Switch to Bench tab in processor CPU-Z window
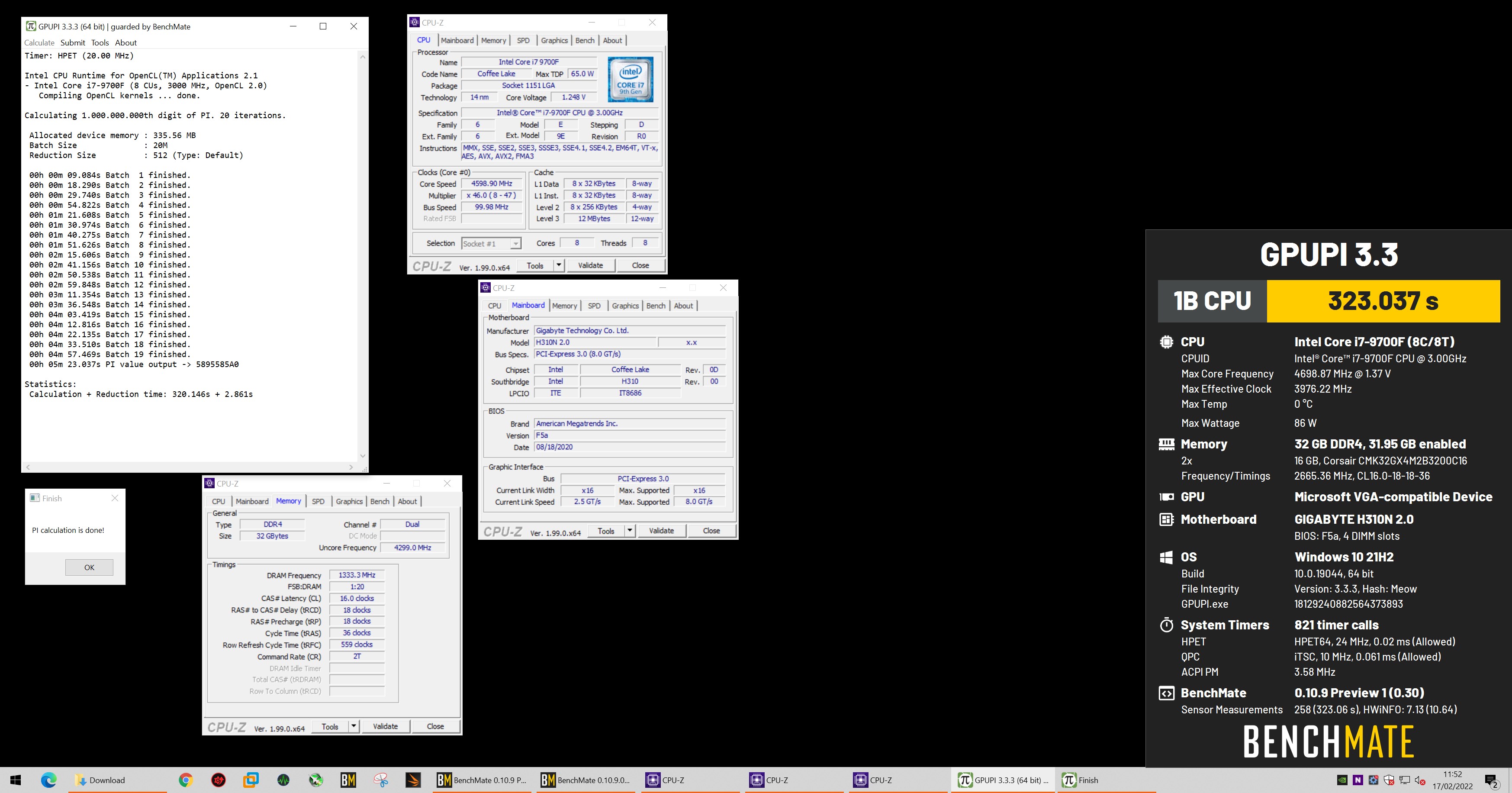The image size is (1512, 793). tap(585, 41)
